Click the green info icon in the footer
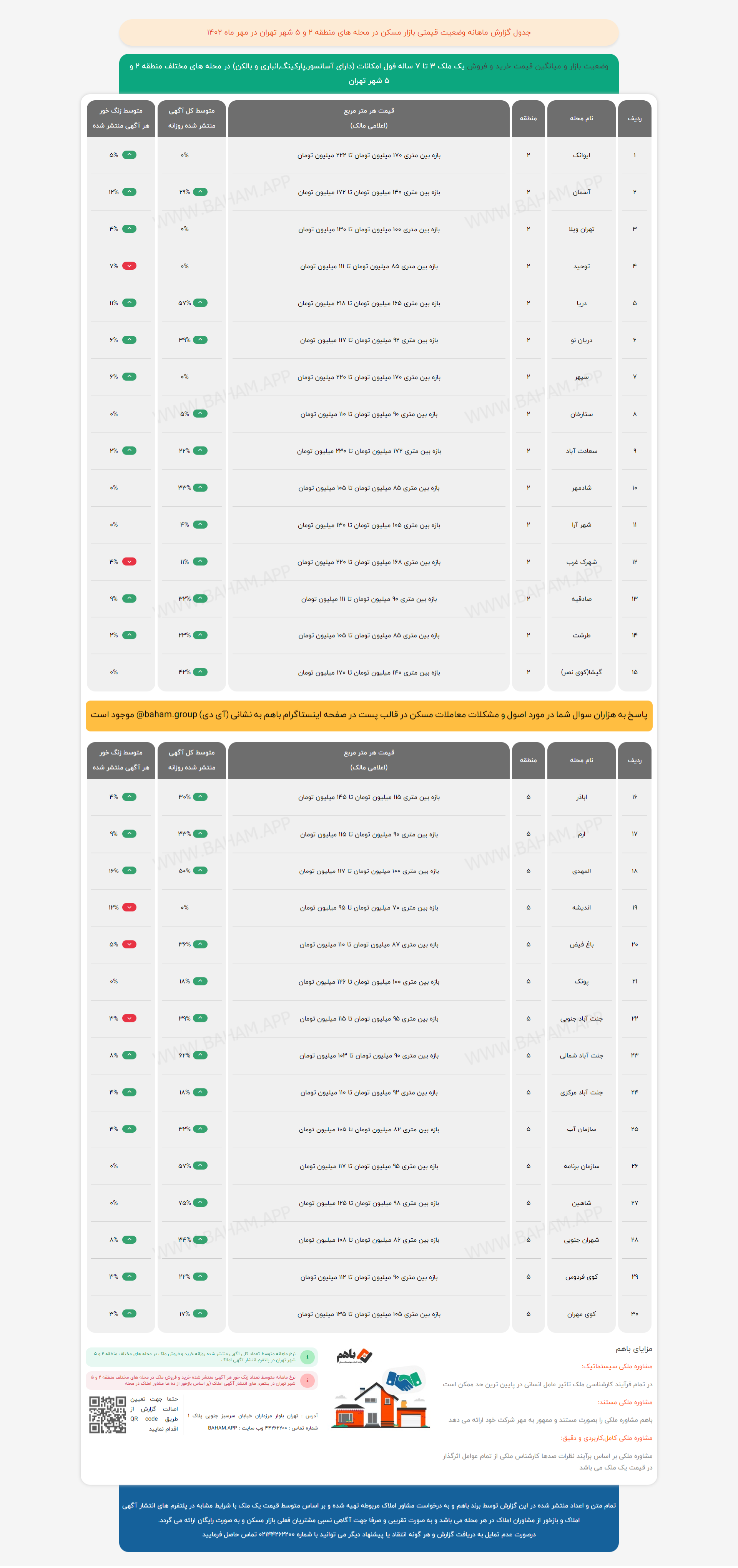738x1568 pixels. (x=308, y=1357)
